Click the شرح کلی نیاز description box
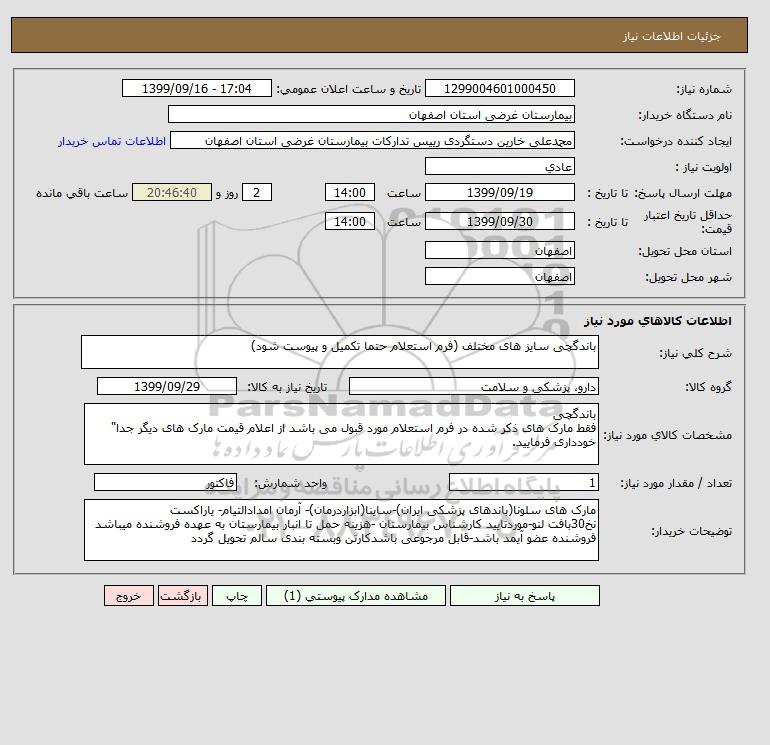The image size is (770, 745). [340, 352]
